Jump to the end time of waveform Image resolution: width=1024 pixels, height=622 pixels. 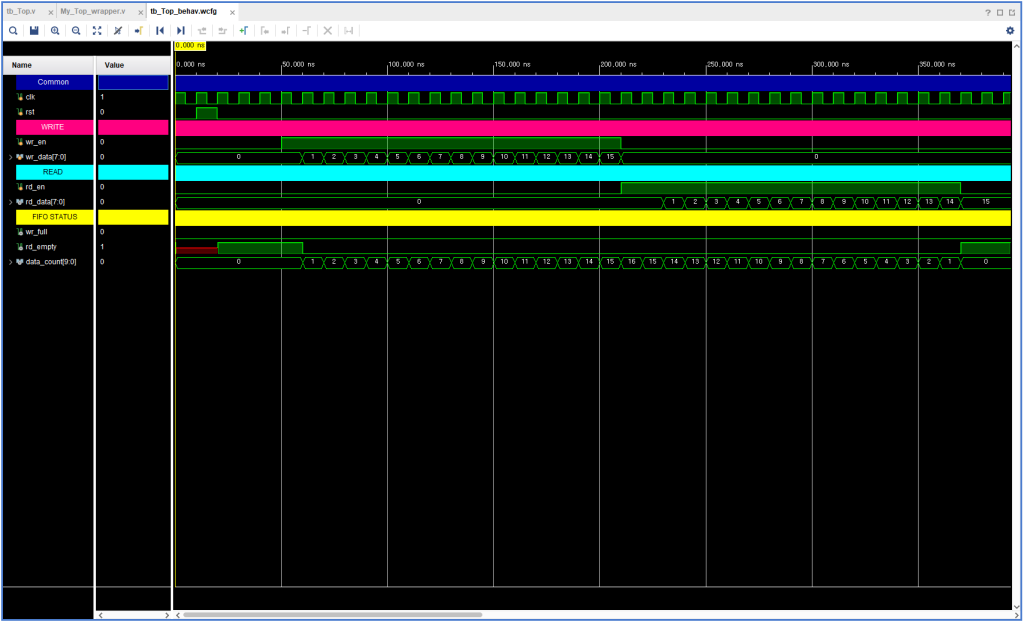coord(181,31)
